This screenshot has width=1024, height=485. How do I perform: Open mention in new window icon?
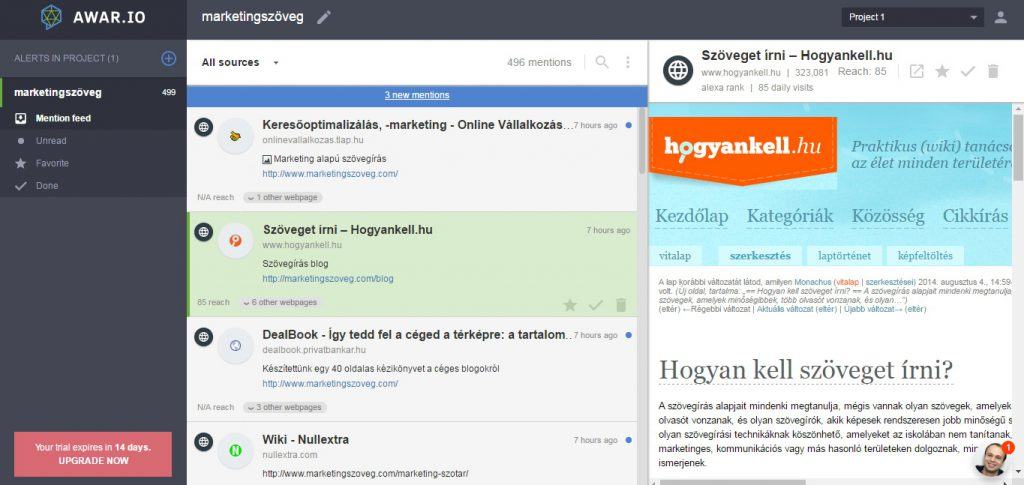click(x=917, y=71)
